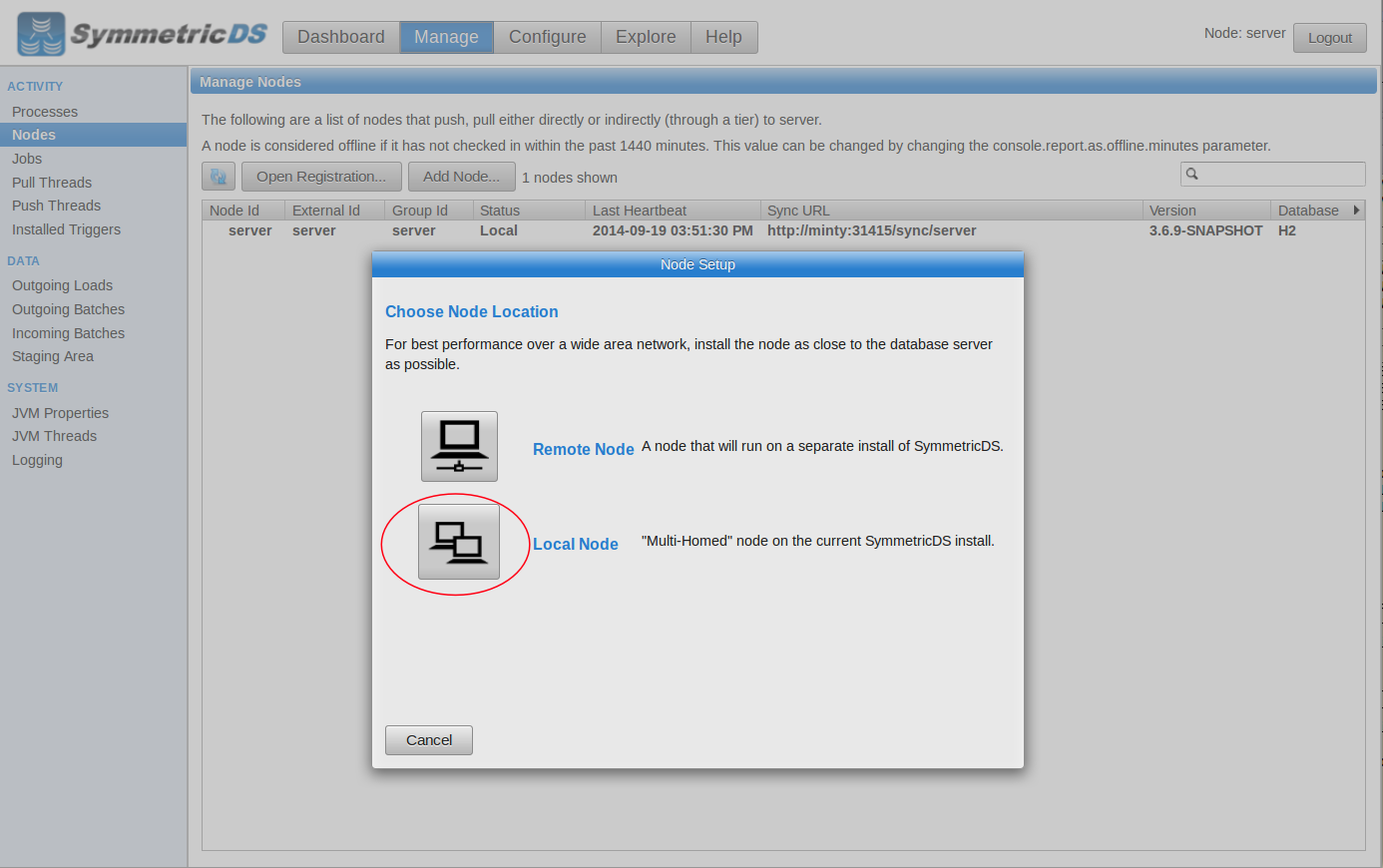Open Processes in the sidebar
Screen dimensions: 1383x868
(x=45, y=112)
